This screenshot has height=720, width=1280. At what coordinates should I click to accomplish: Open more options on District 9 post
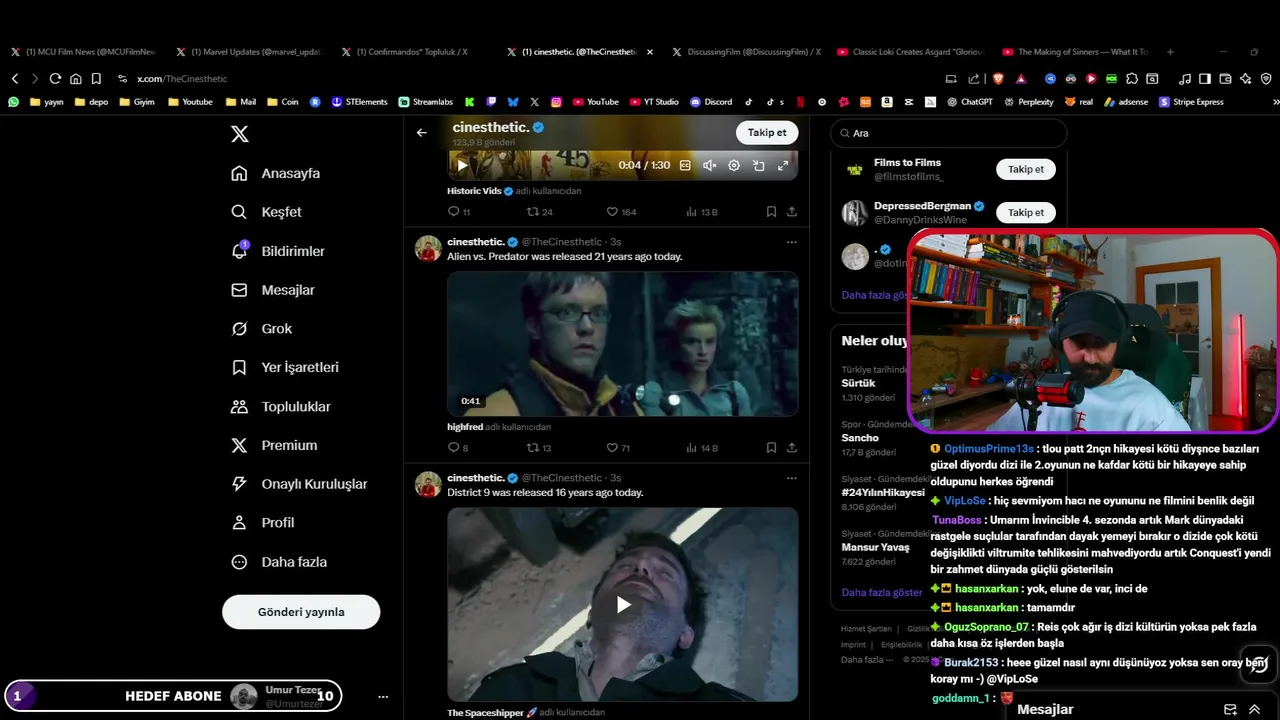[x=791, y=478]
